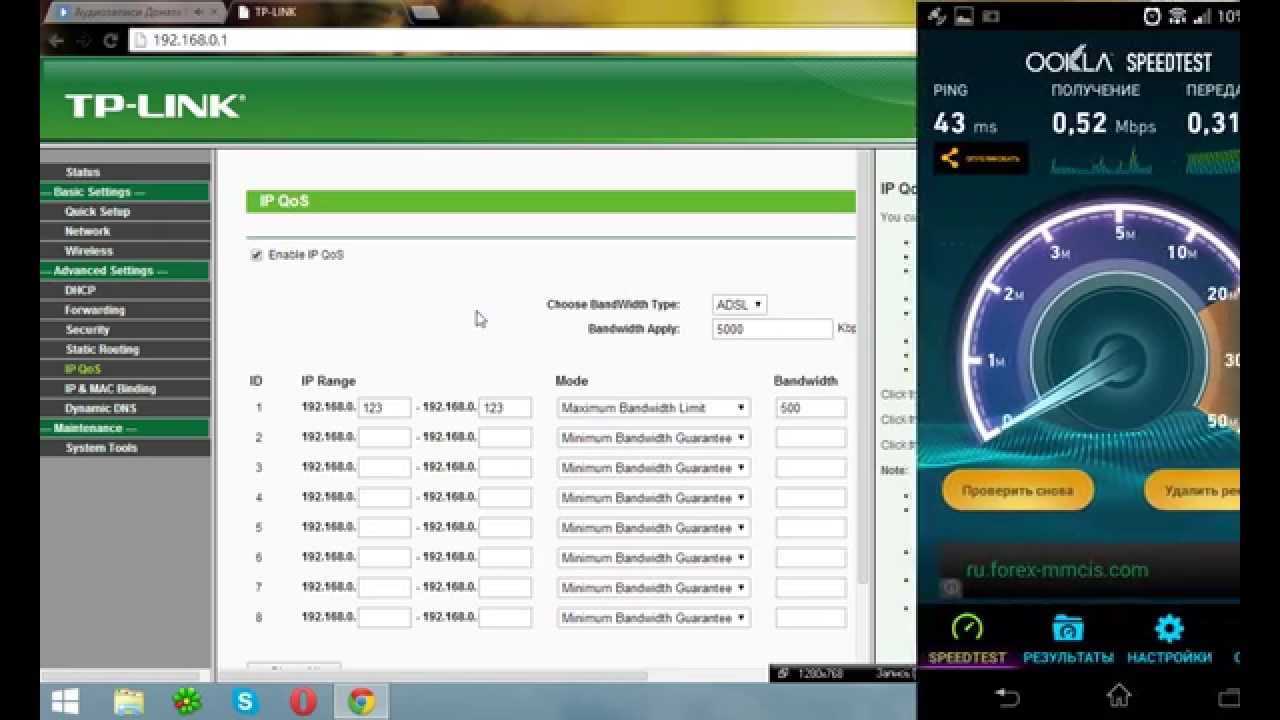
Task: Click rule 8 Bandwidth field
Action: click(x=811, y=618)
